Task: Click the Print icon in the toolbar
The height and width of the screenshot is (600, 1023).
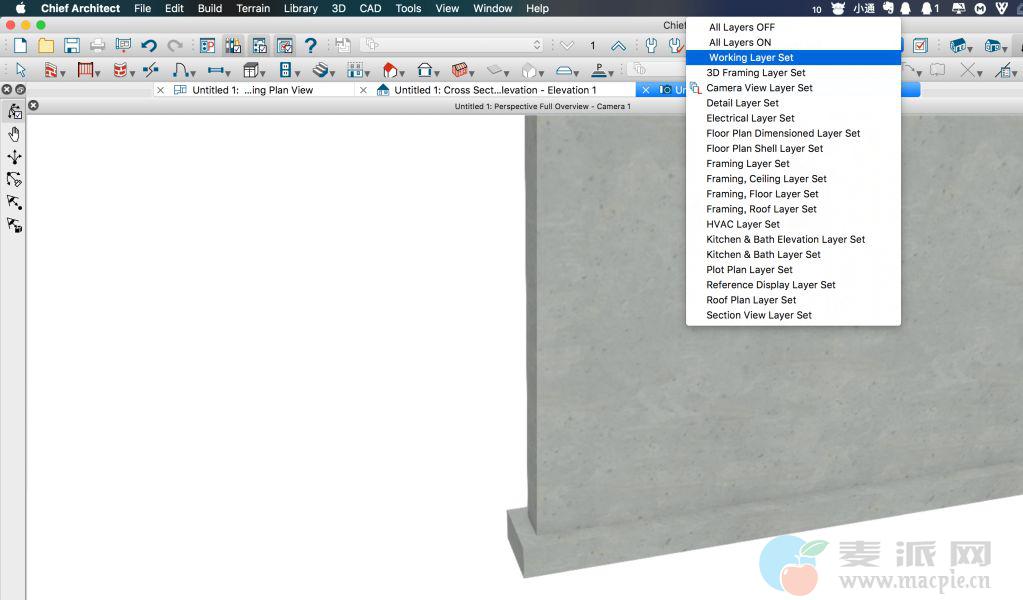Action: tap(97, 46)
